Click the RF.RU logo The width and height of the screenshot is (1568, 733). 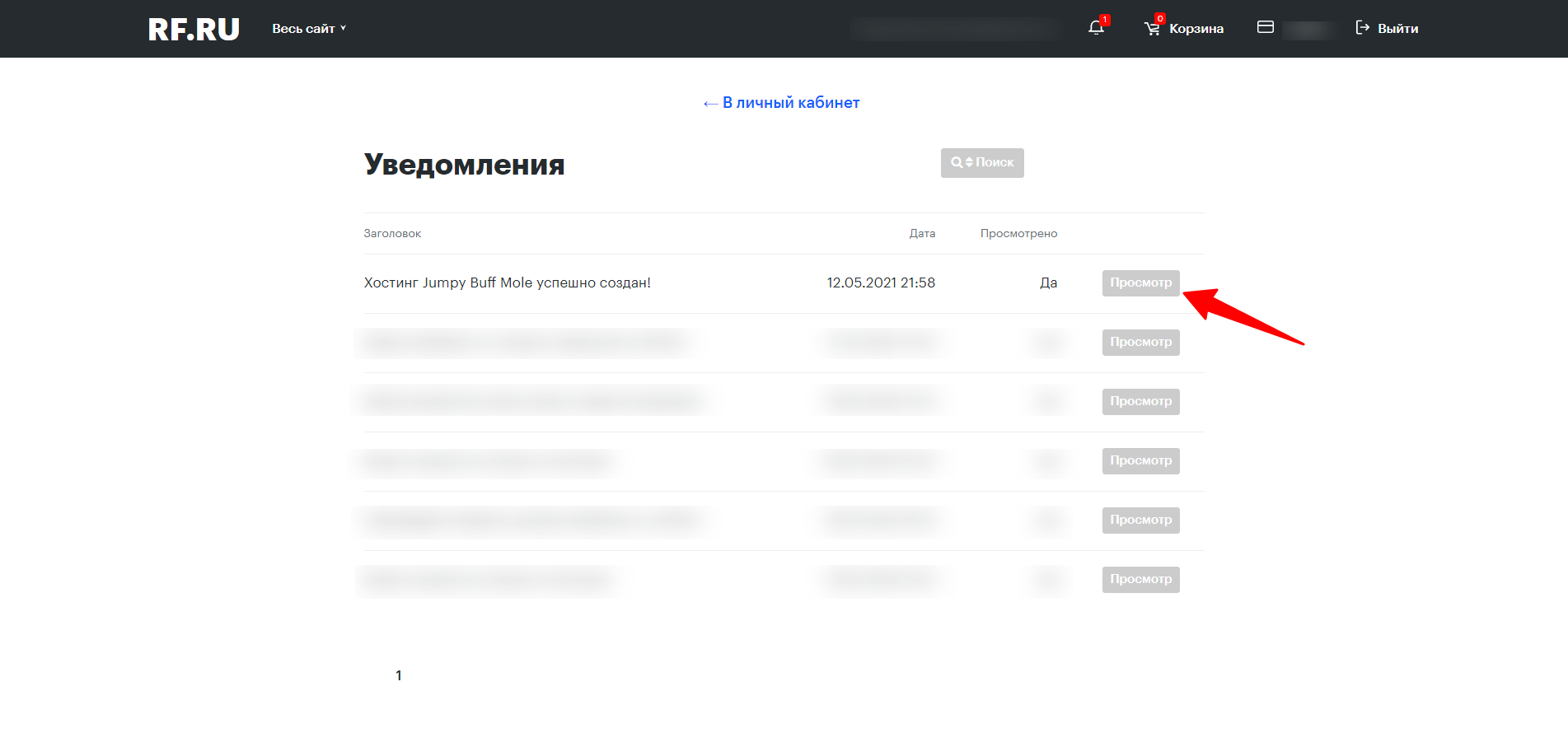[x=194, y=30]
